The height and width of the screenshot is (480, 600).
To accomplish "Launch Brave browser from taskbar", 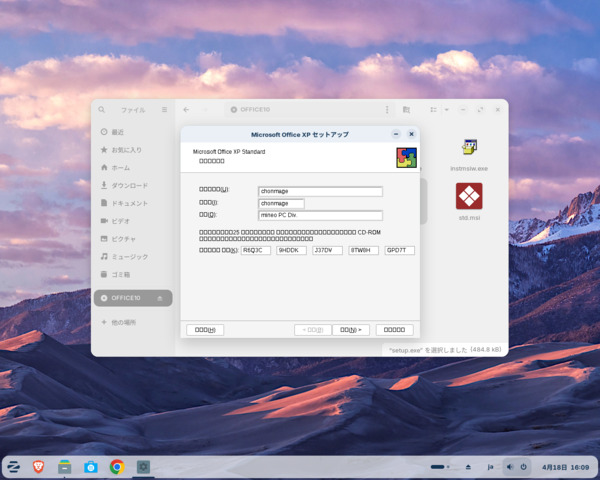I will tap(38, 467).
